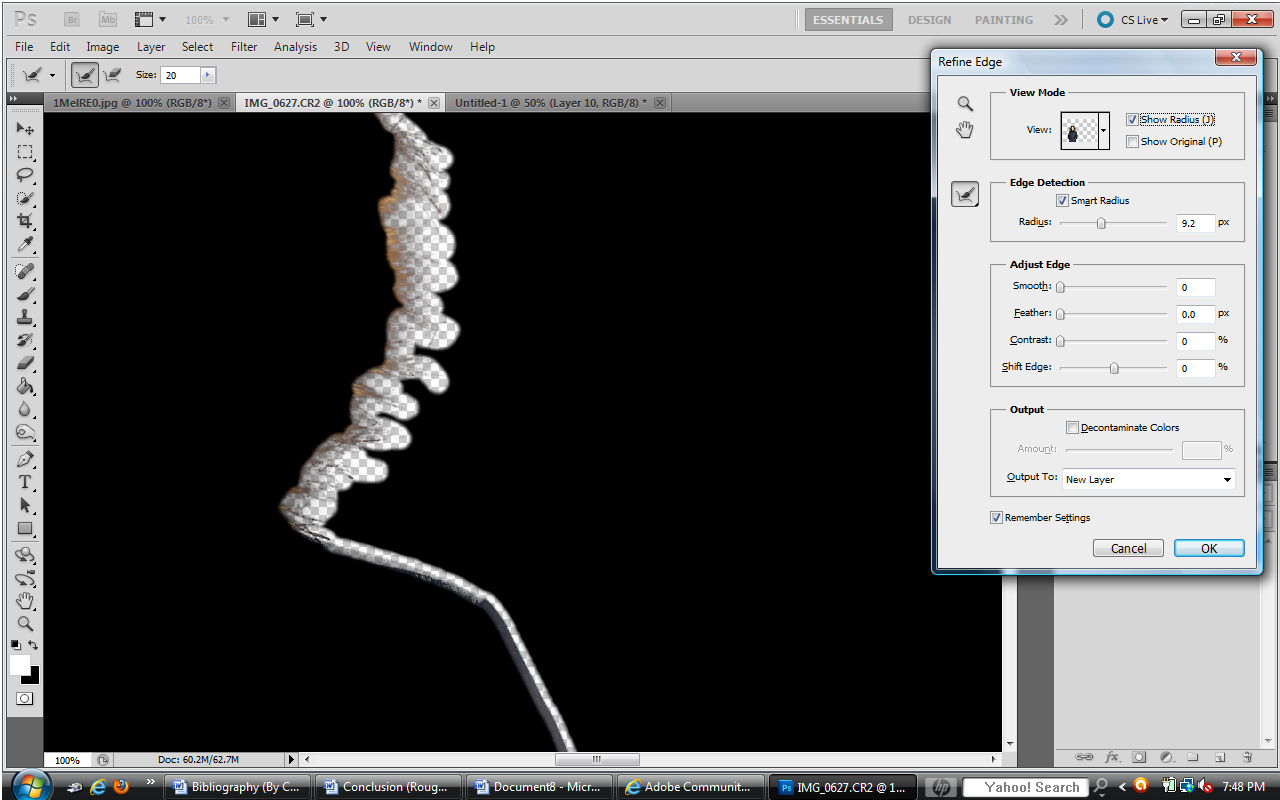The image size is (1280, 800).
Task: Select the Eyedropper tool
Action: point(25,244)
